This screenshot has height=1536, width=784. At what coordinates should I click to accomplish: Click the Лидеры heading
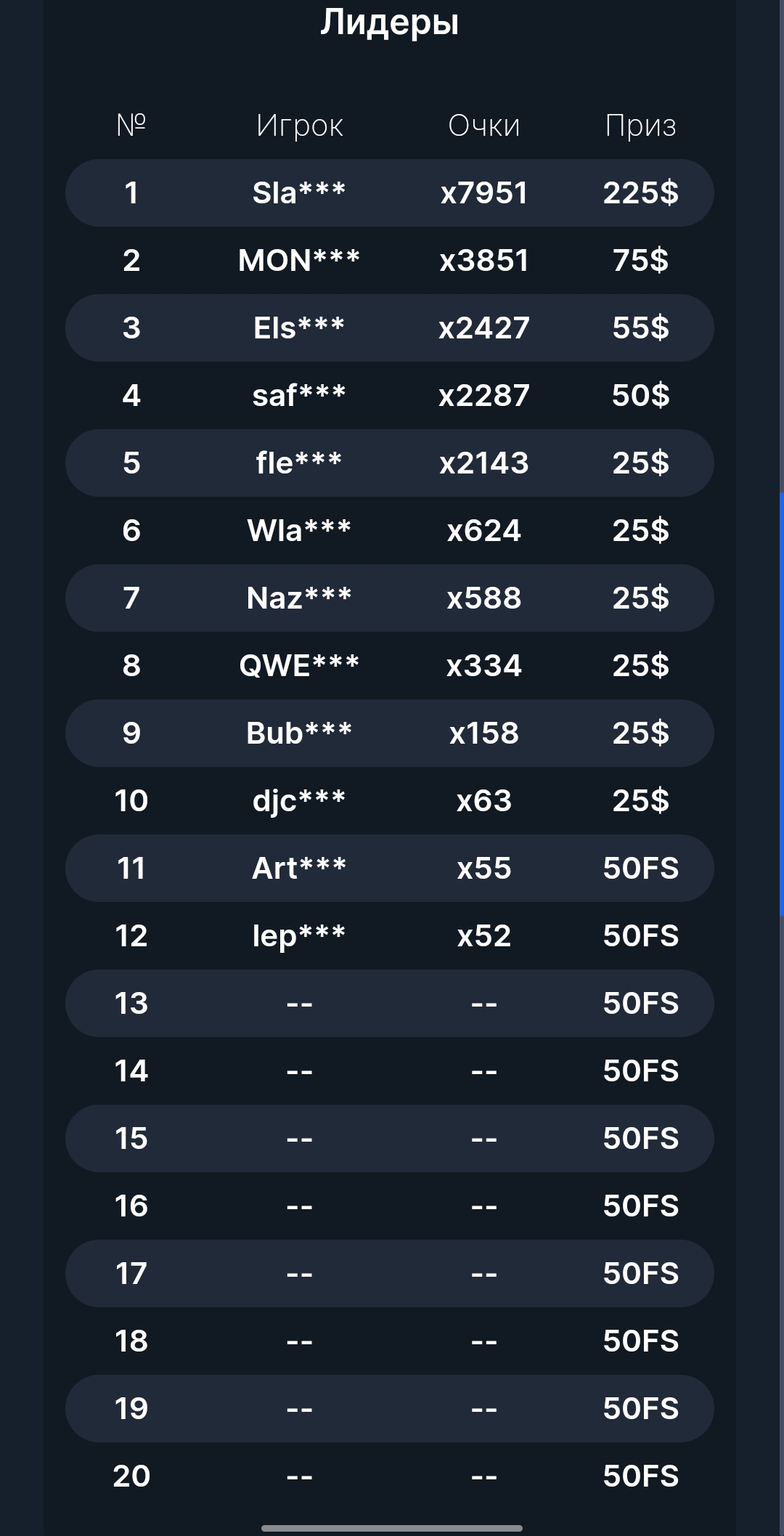pos(390,23)
